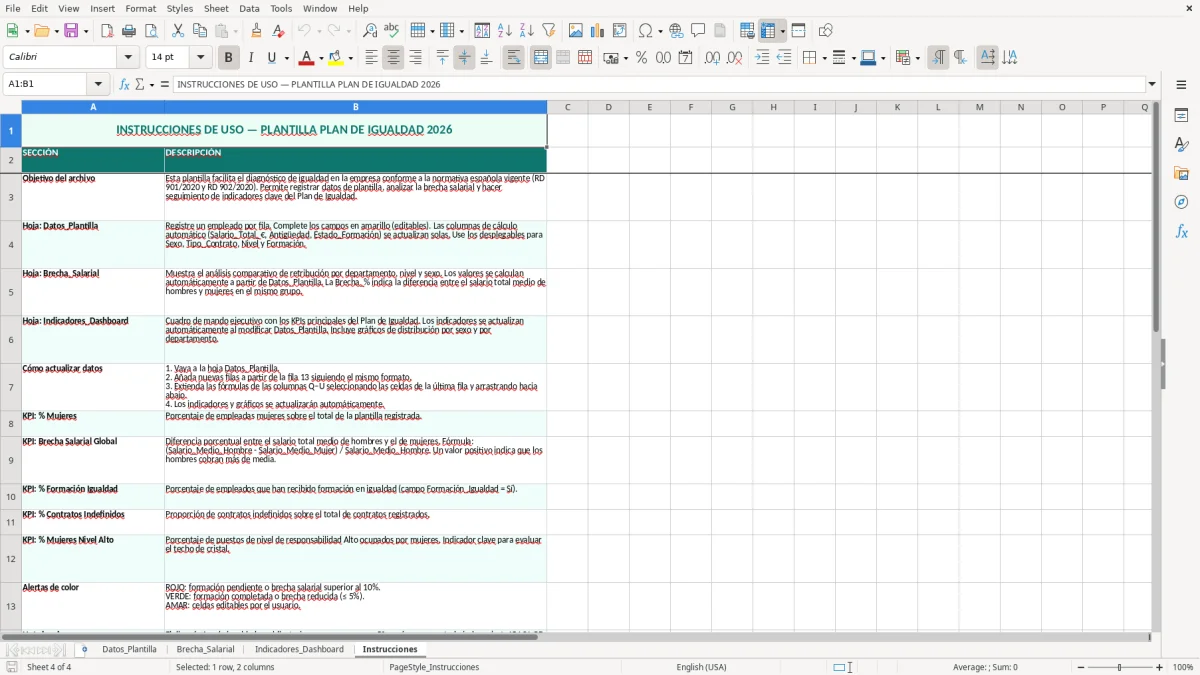Toggle Italic formatting
Image resolution: width=1200 pixels, height=675 pixels.
tap(250, 58)
